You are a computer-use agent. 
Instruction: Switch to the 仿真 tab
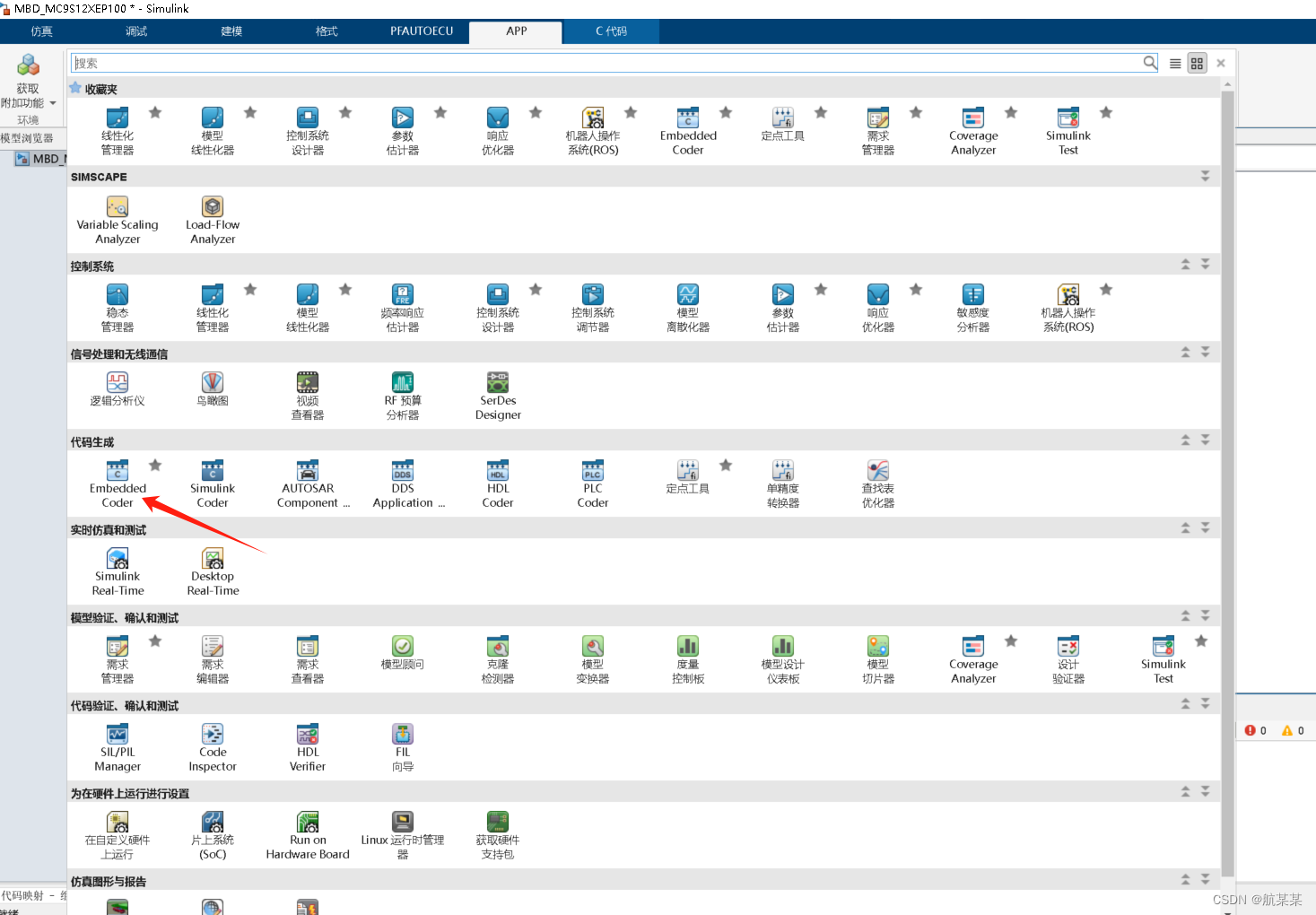(x=42, y=31)
